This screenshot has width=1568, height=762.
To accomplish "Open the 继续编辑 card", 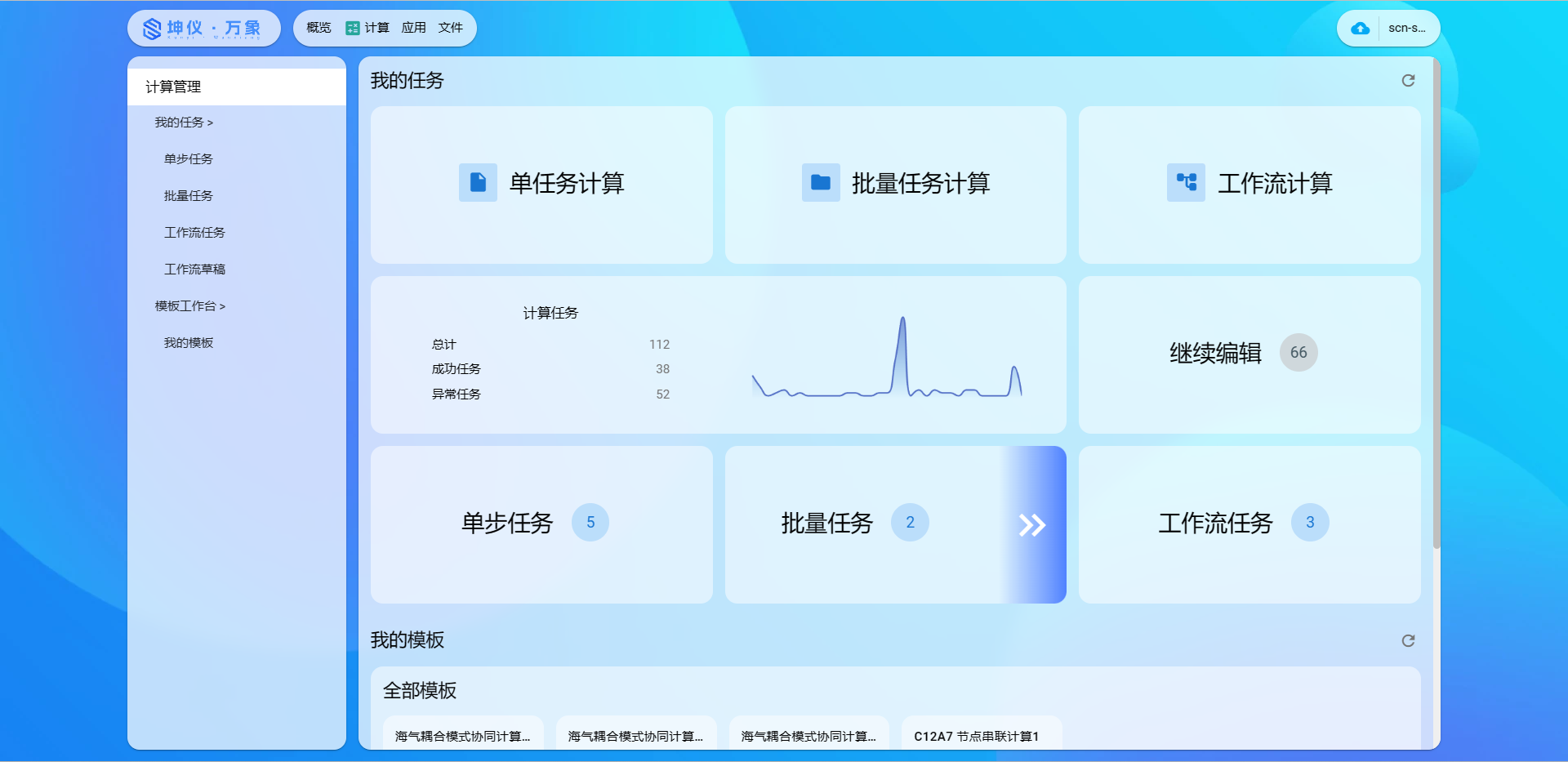I will tap(1249, 354).
